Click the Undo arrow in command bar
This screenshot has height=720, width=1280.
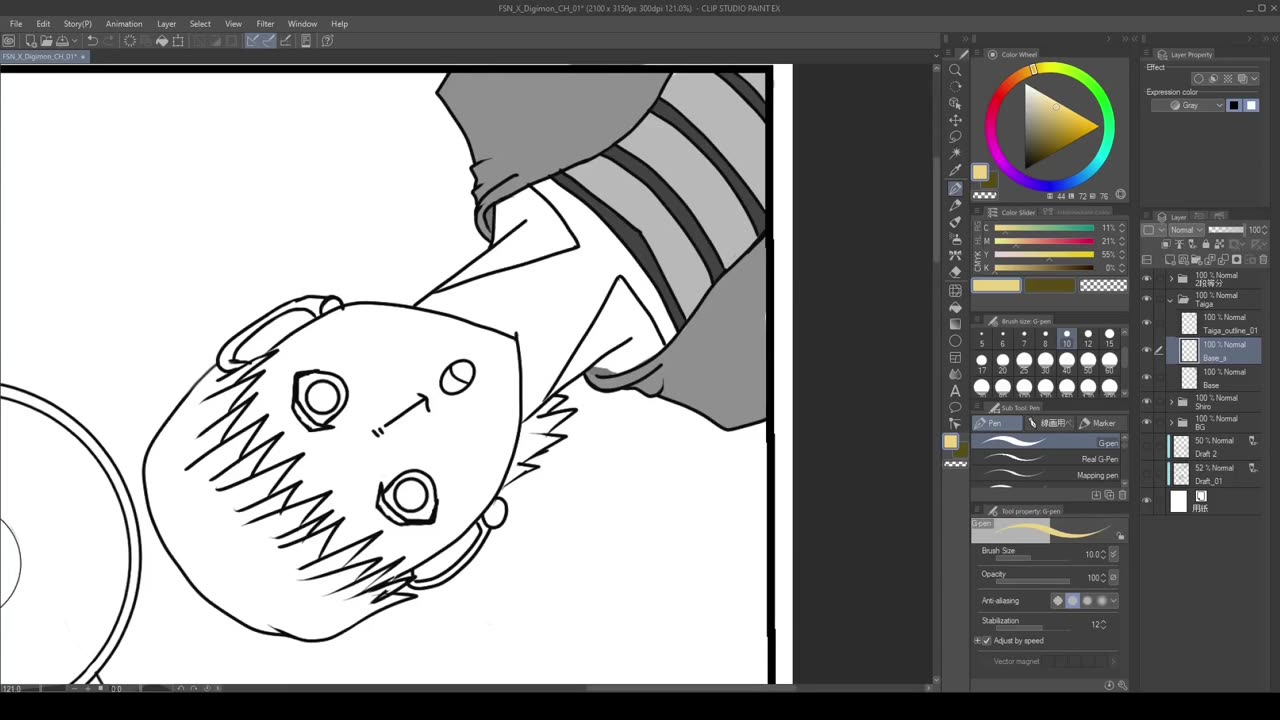click(x=92, y=41)
